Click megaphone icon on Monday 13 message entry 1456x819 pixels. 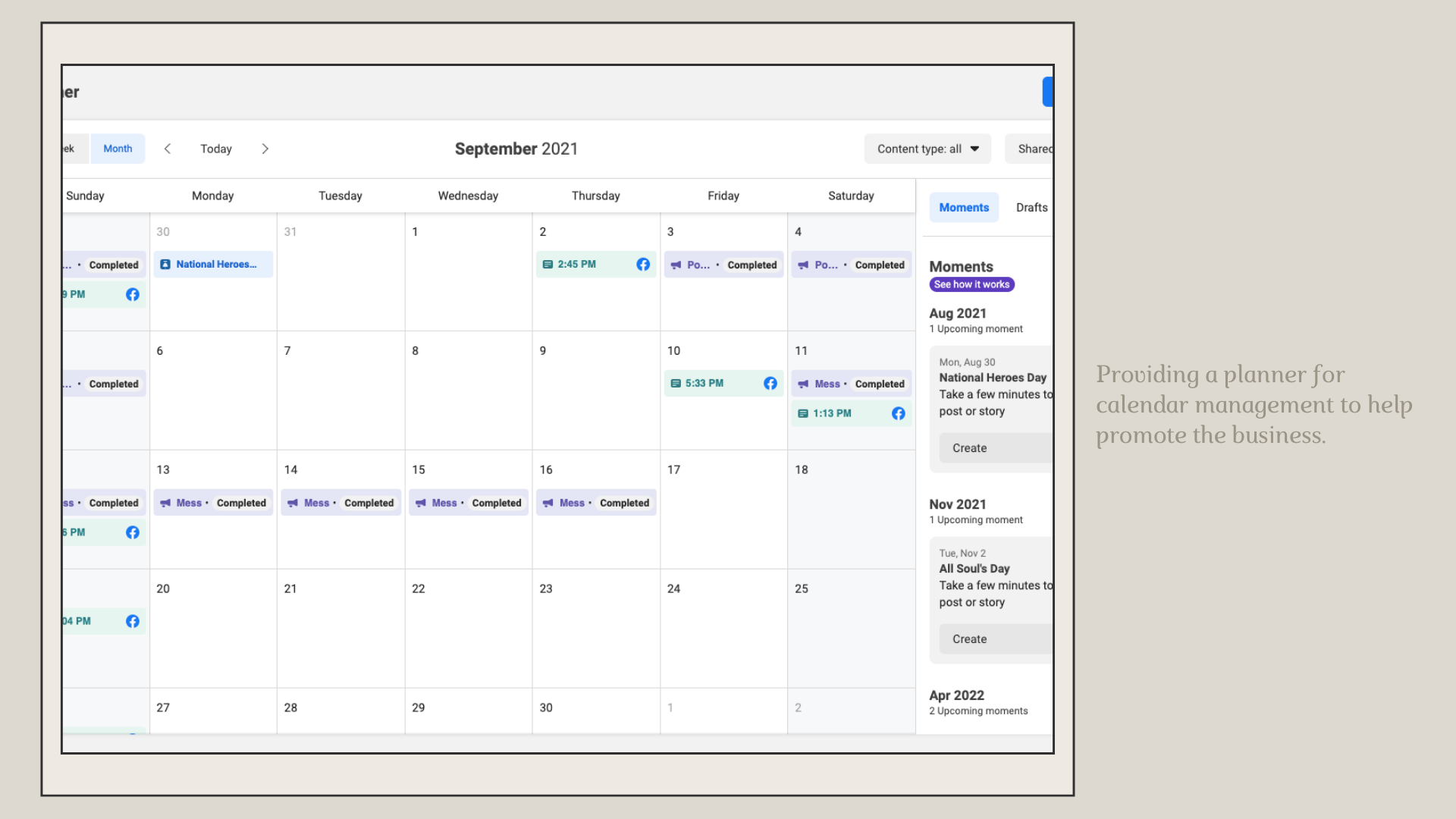point(165,504)
